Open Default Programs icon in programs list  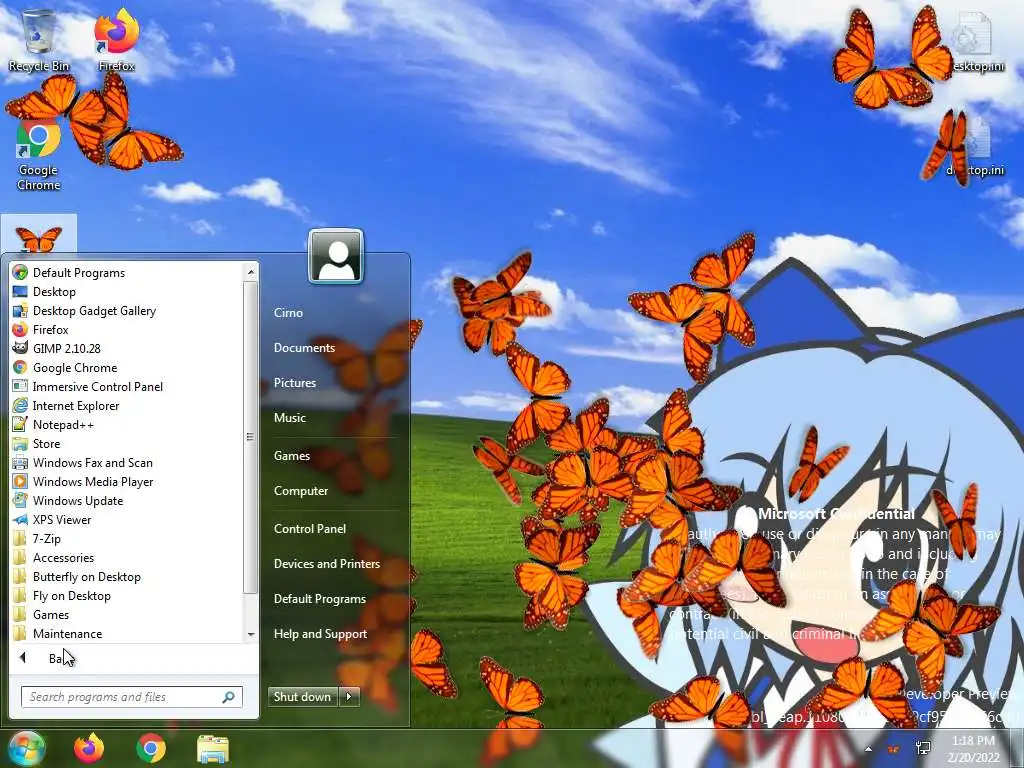[20, 272]
